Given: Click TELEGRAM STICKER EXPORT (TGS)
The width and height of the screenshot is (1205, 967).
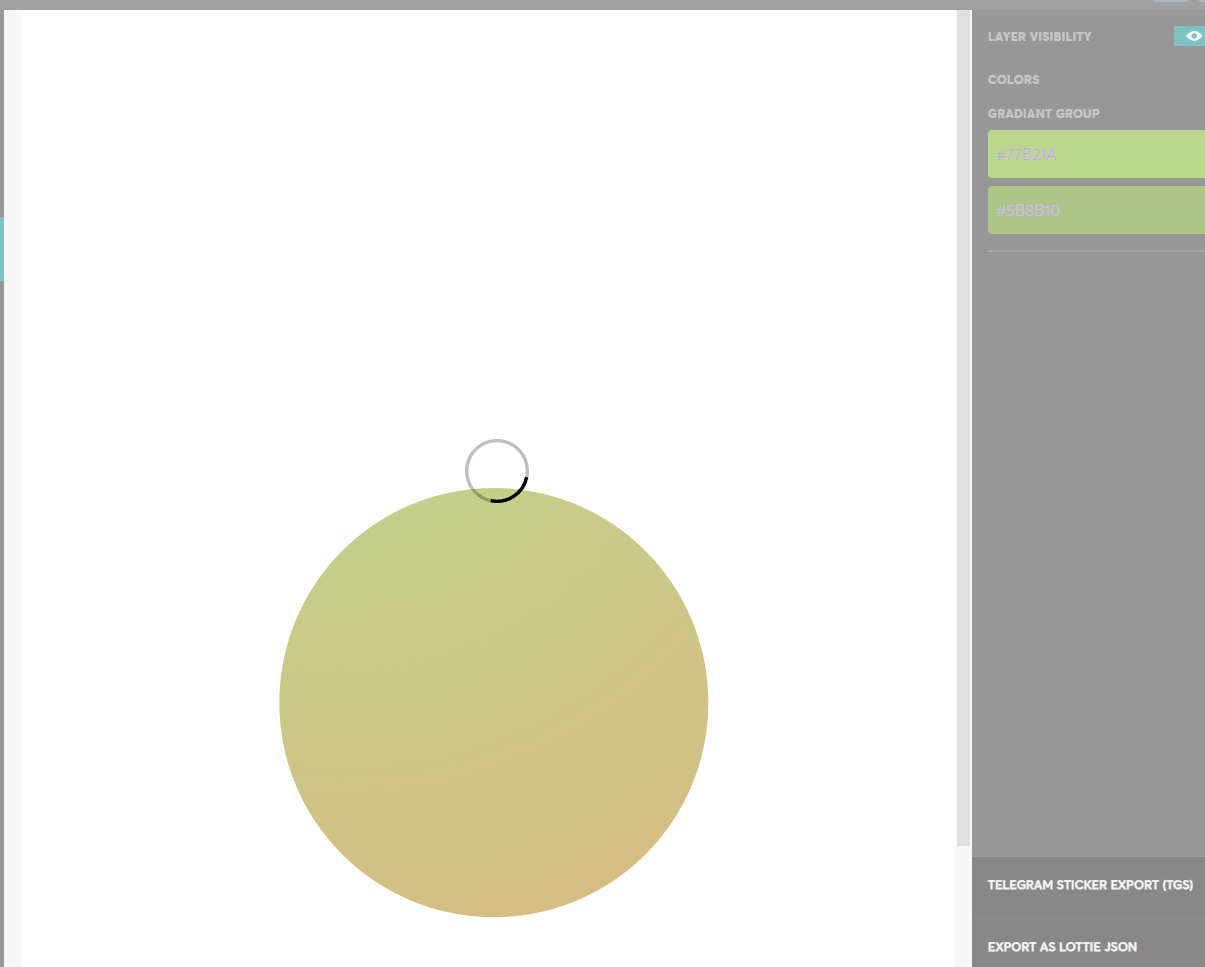Looking at the screenshot, I should click(x=1090, y=885).
